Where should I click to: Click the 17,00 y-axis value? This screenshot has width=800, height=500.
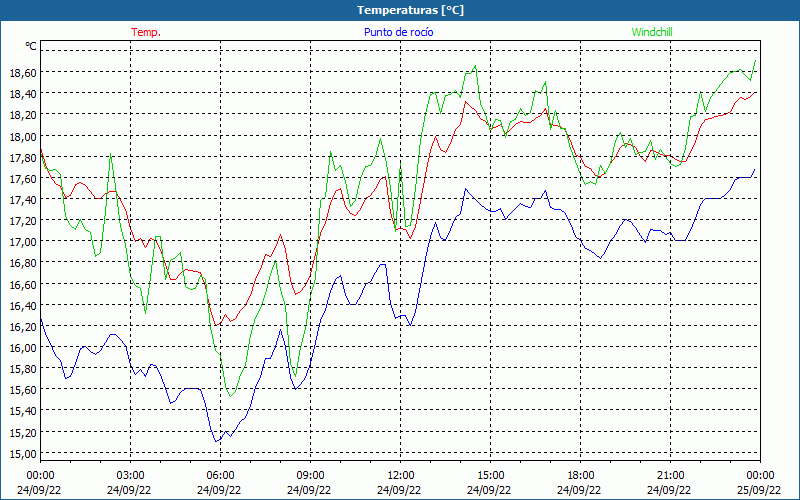tap(23, 242)
